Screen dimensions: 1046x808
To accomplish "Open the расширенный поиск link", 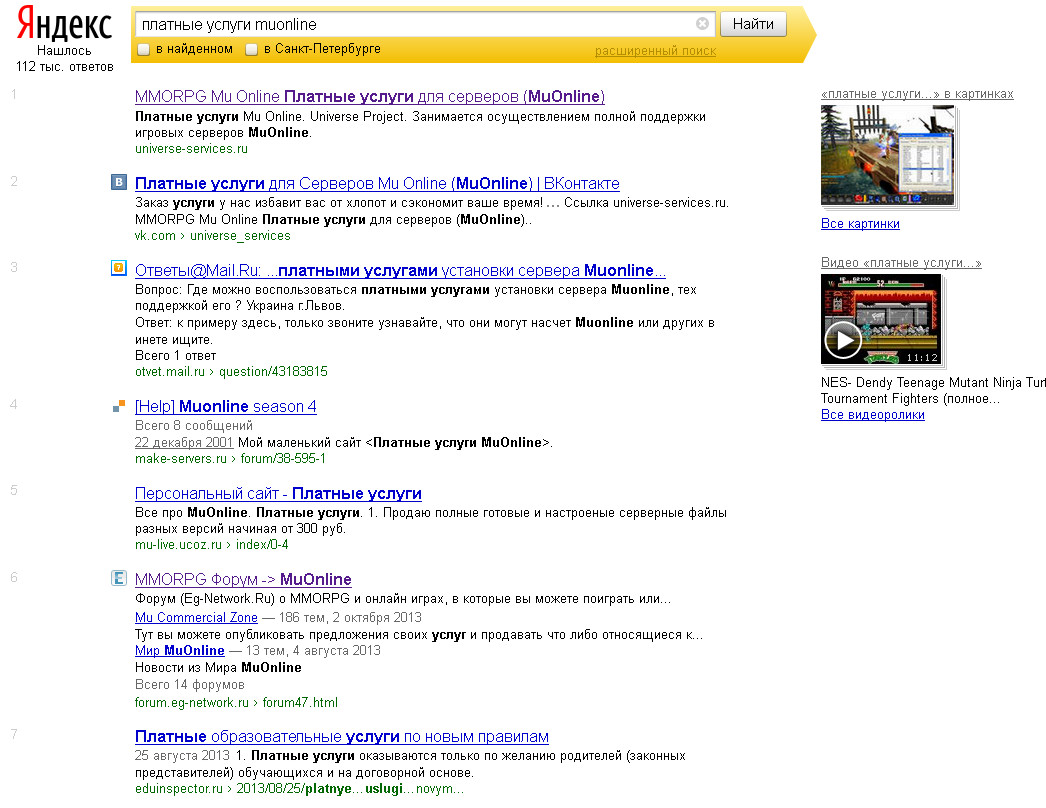I will (x=655, y=51).
